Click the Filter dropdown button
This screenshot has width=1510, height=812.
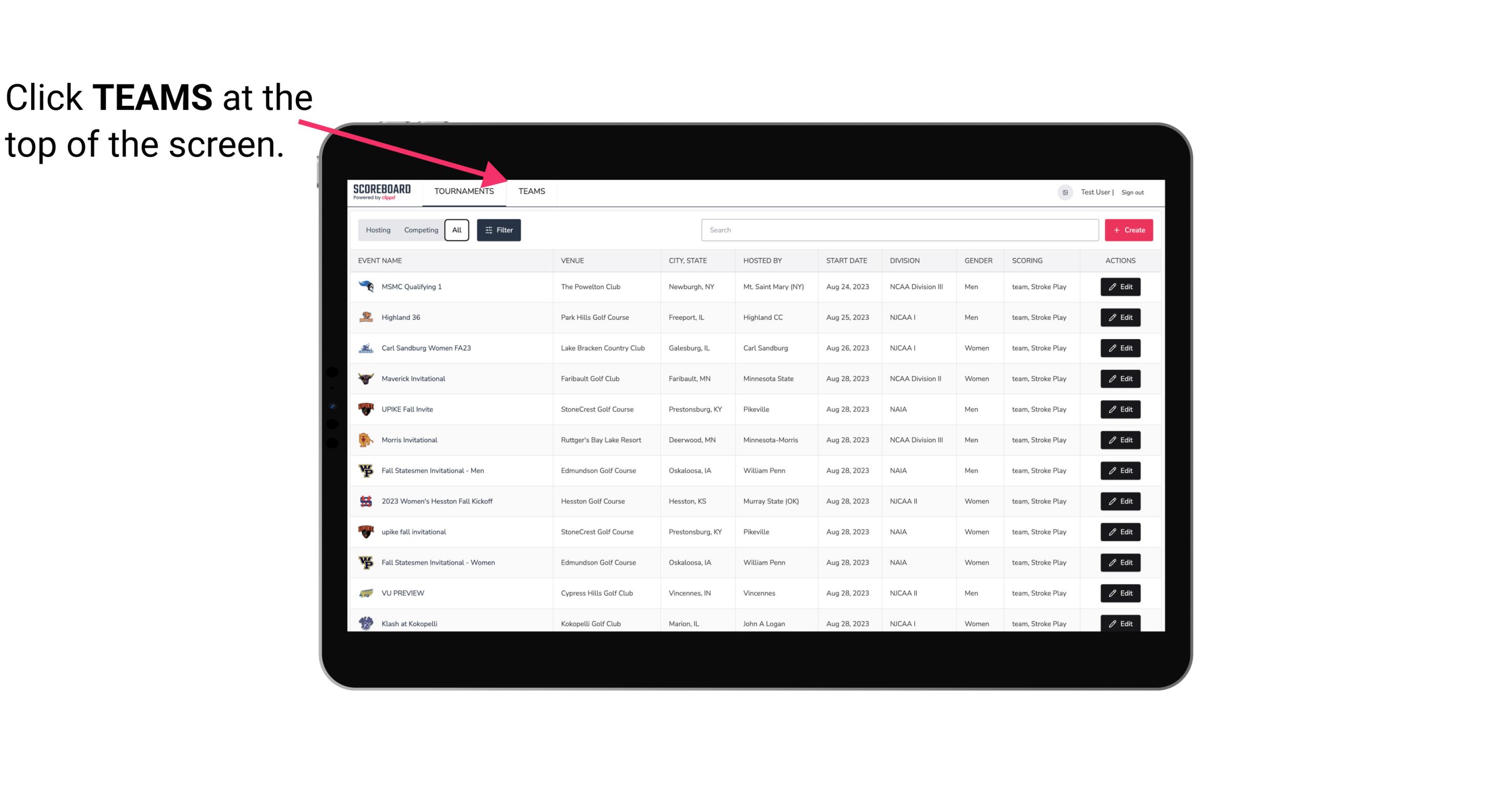499,230
